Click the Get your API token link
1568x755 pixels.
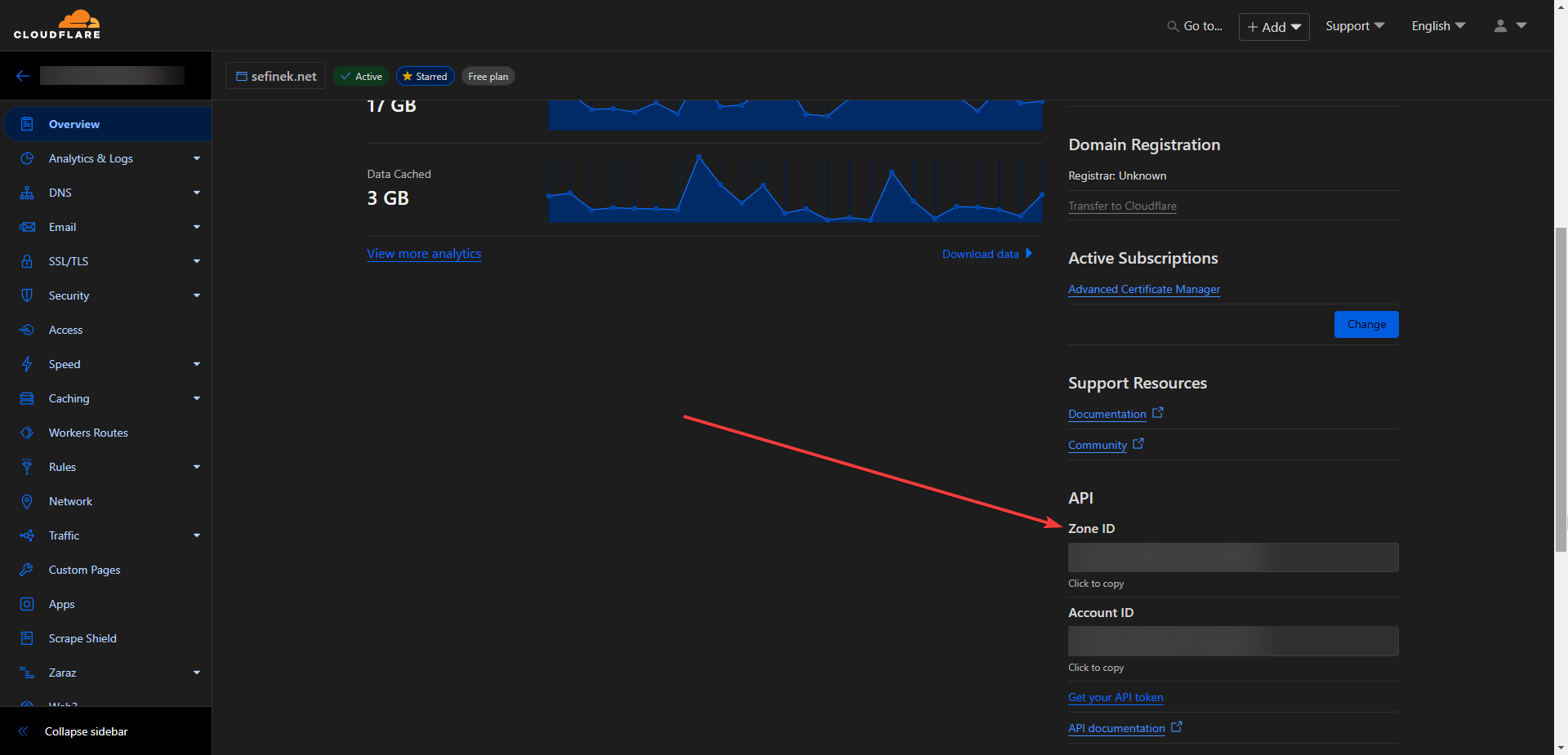pyautogui.click(x=1115, y=697)
